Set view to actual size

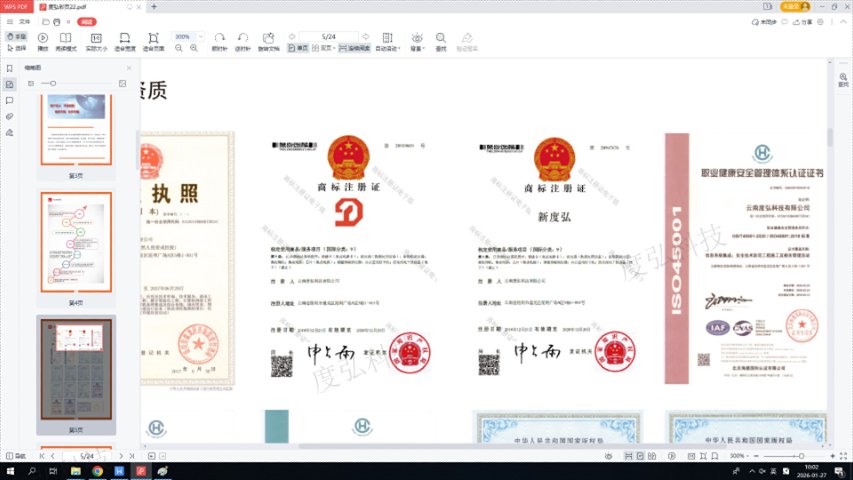96,41
